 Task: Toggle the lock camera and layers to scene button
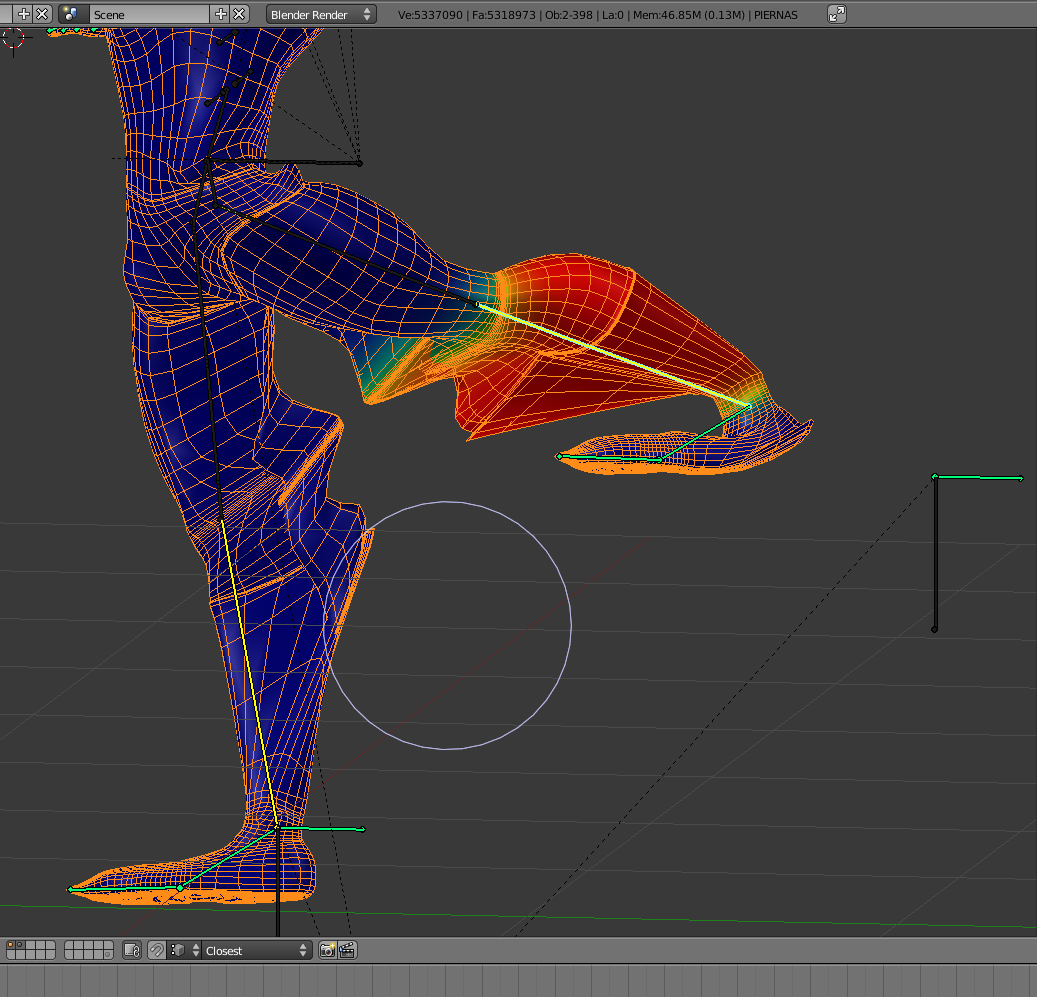coord(132,950)
